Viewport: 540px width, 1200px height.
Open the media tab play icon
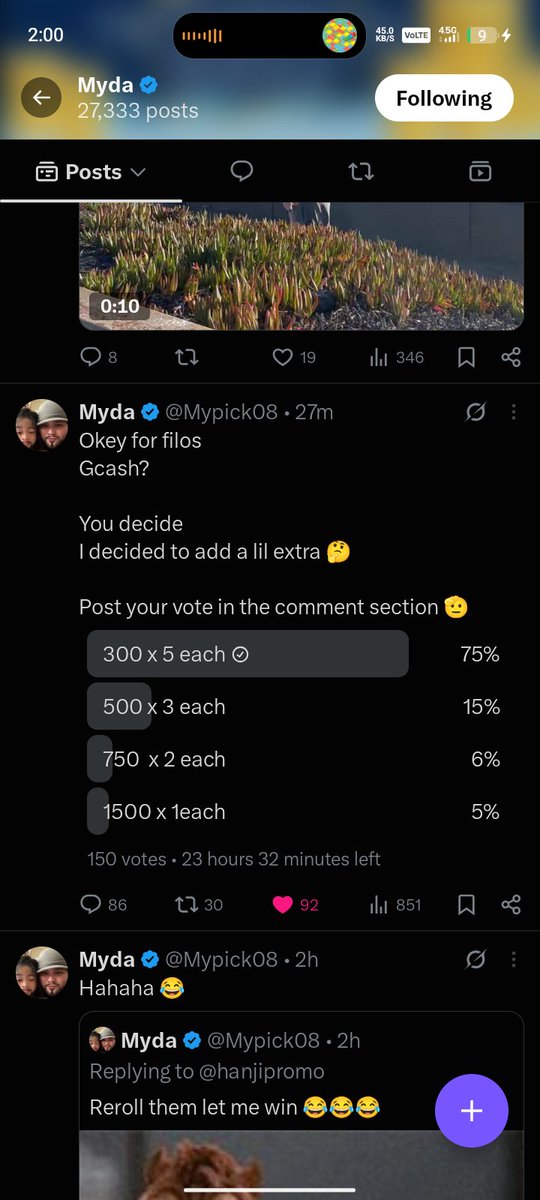click(x=480, y=171)
